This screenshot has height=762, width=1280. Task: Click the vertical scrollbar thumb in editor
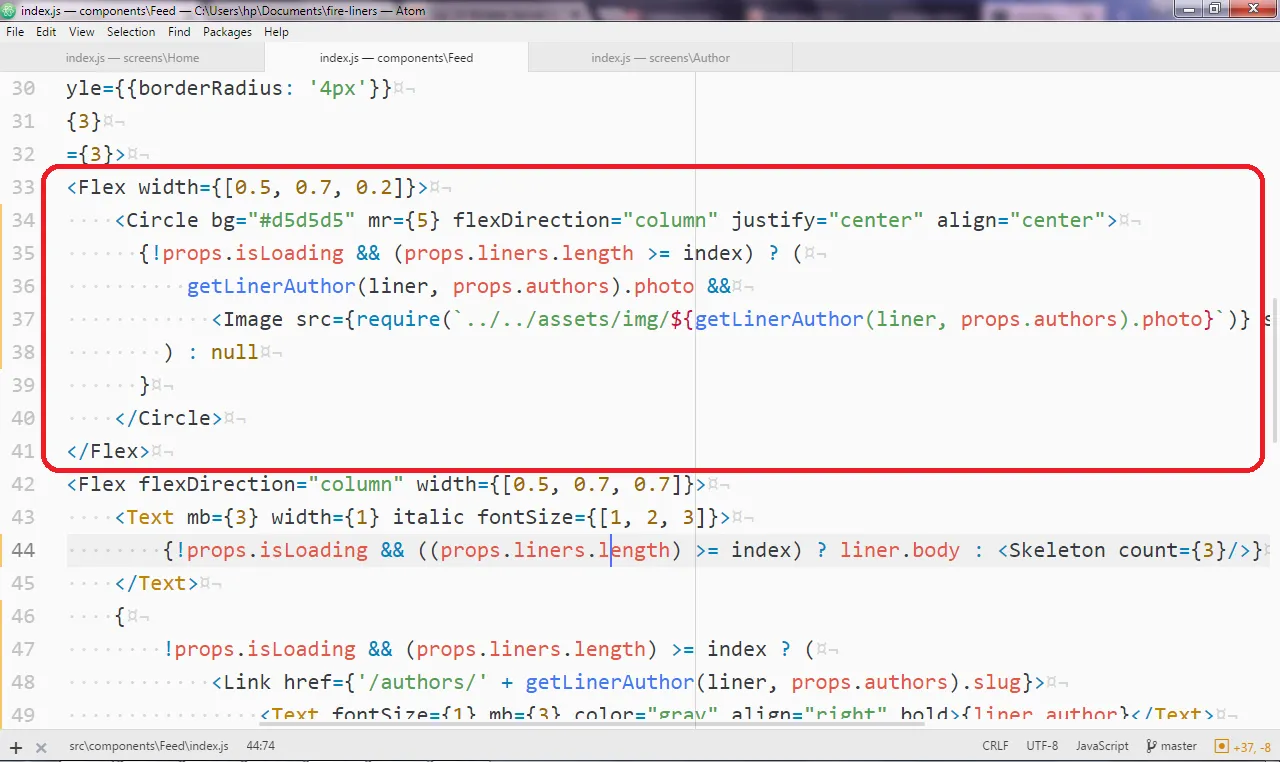pyautogui.click(x=1274, y=370)
